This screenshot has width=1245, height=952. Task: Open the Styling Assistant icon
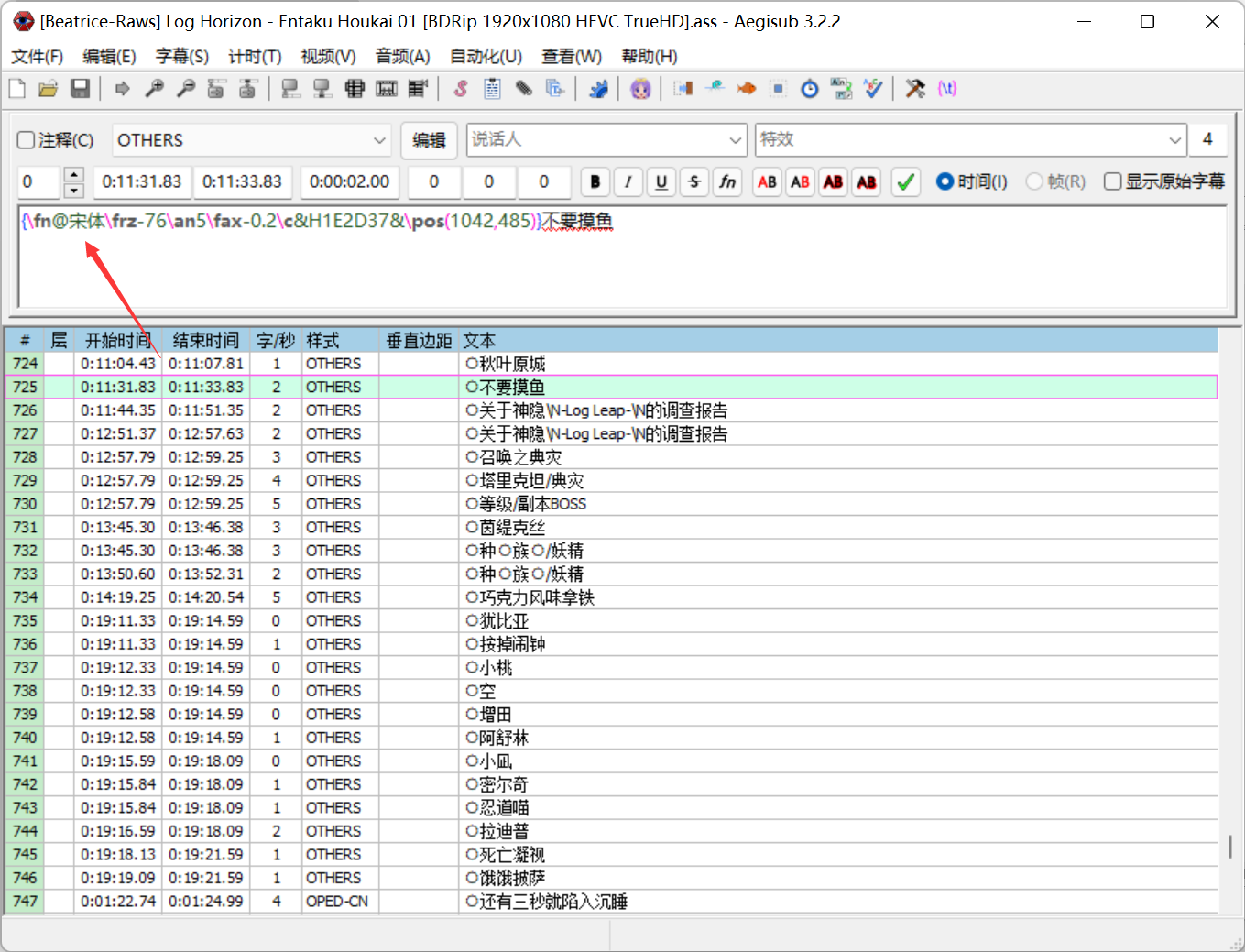click(x=715, y=89)
